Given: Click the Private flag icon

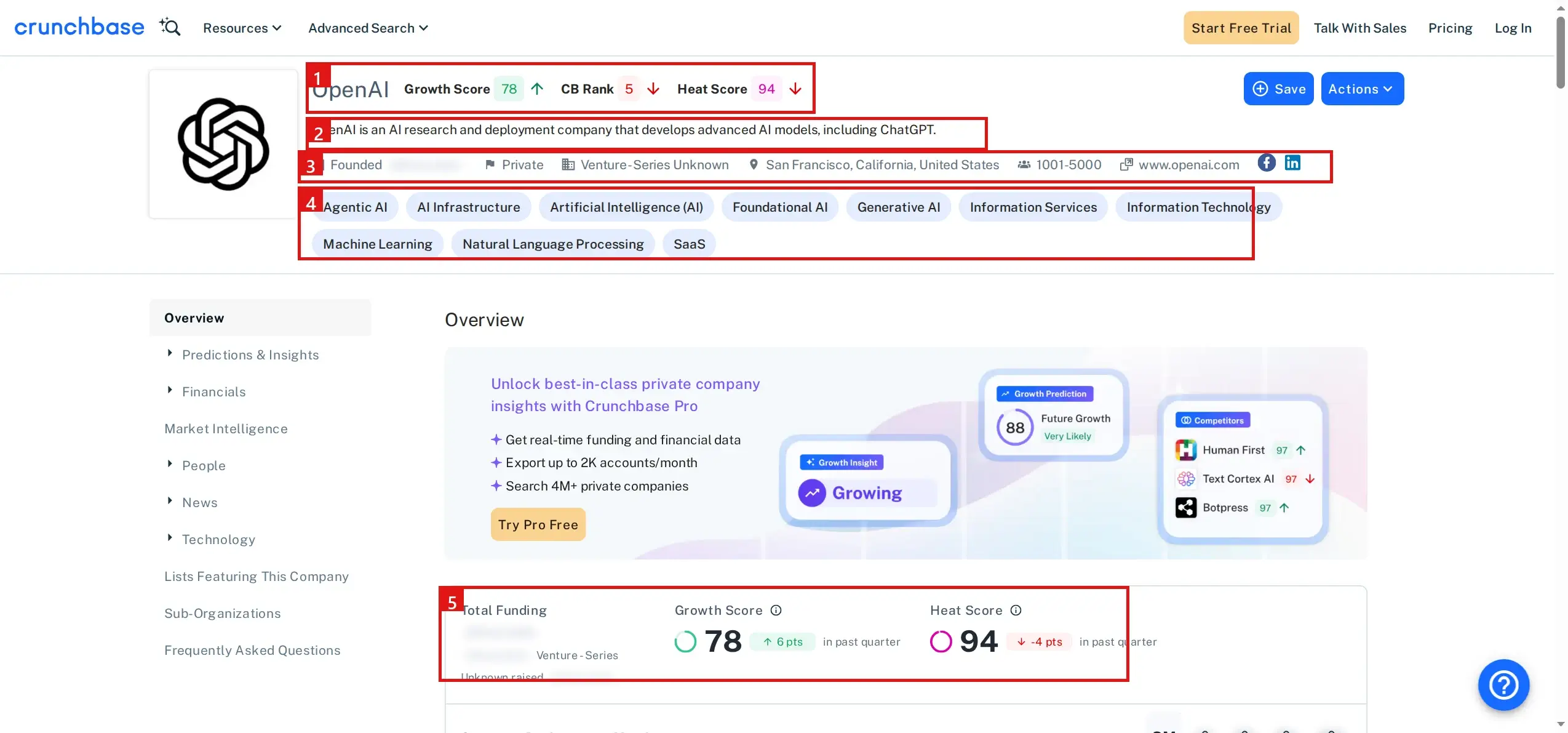Looking at the screenshot, I should tap(490, 164).
